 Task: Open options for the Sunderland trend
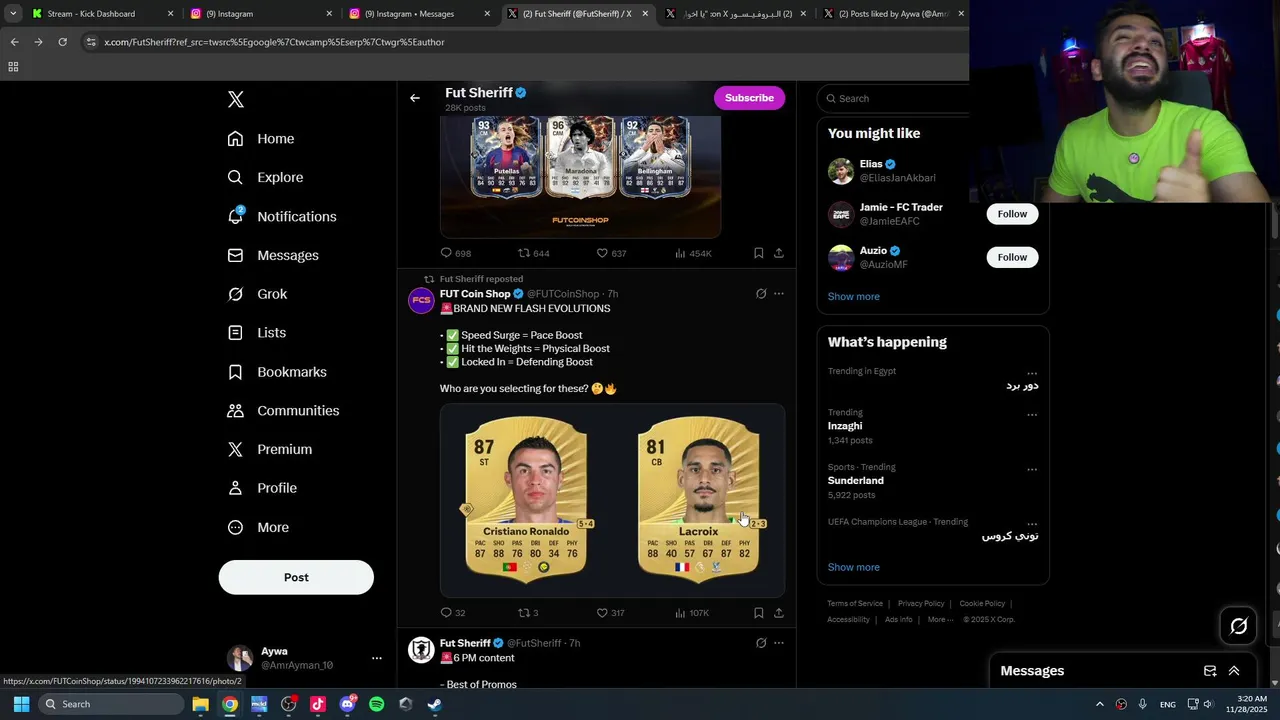coord(1032,469)
